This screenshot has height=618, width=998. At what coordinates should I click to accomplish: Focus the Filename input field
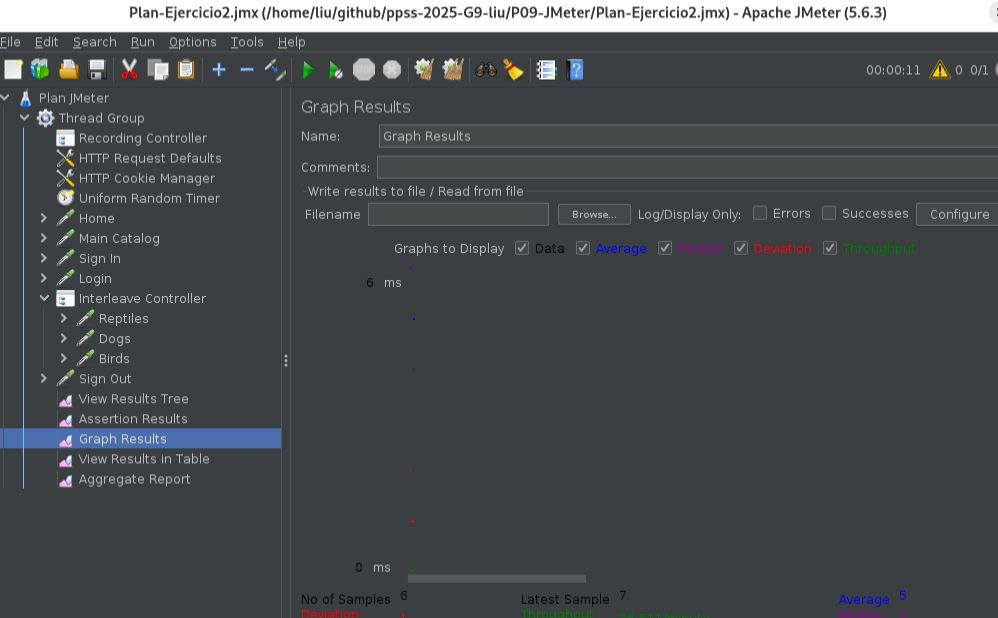(x=458, y=214)
